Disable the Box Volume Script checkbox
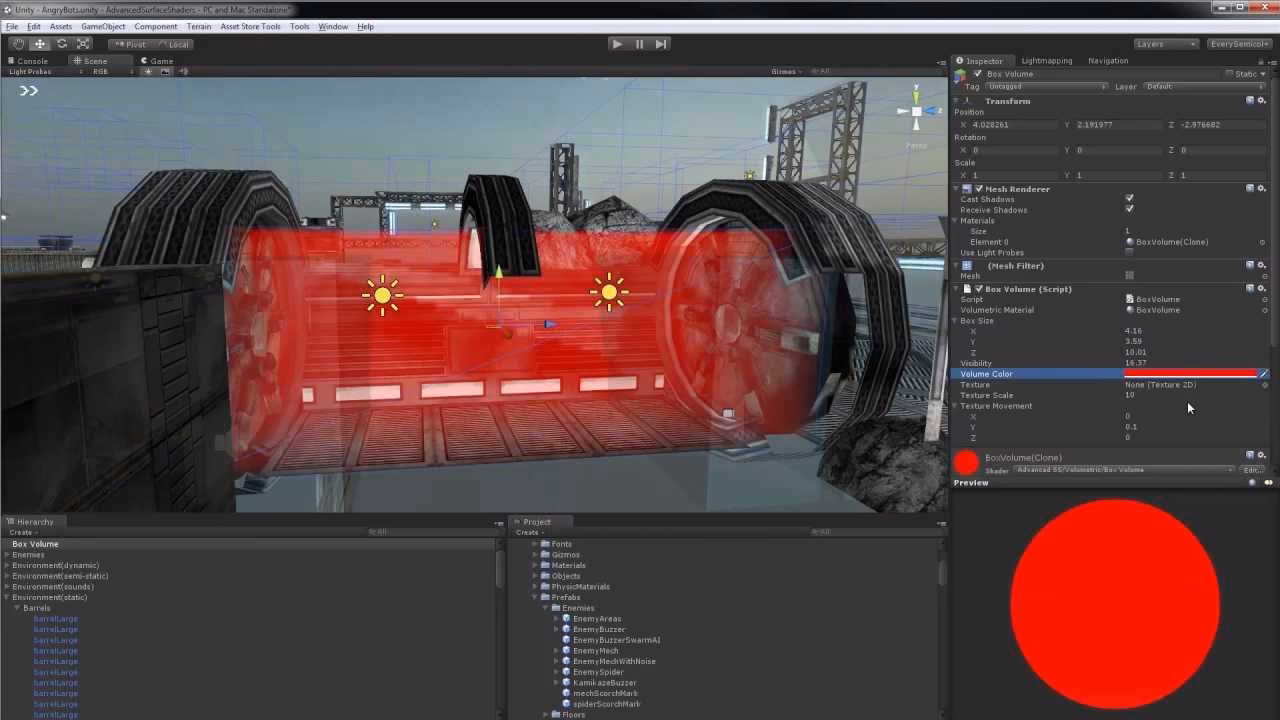 (x=978, y=289)
